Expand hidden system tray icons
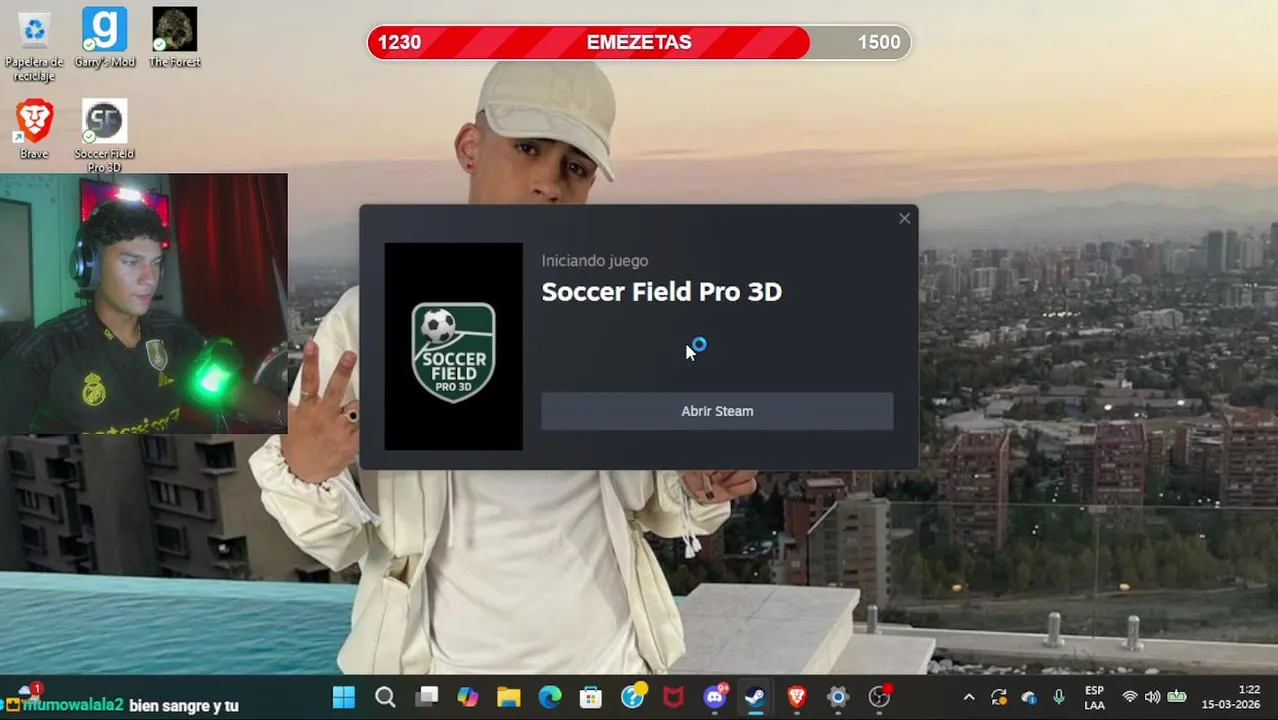Image resolution: width=1278 pixels, height=720 pixels. coord(968,698)
